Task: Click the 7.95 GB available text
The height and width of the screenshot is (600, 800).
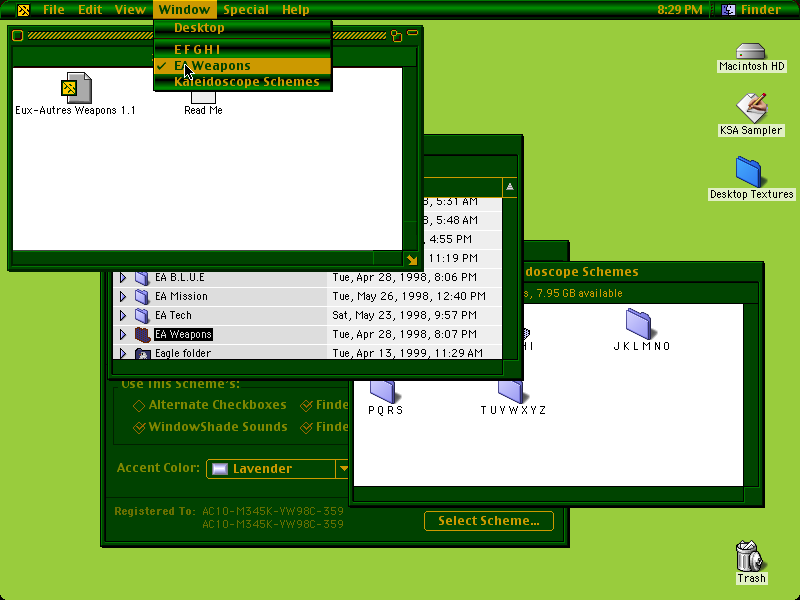Action: coord(579,293)
